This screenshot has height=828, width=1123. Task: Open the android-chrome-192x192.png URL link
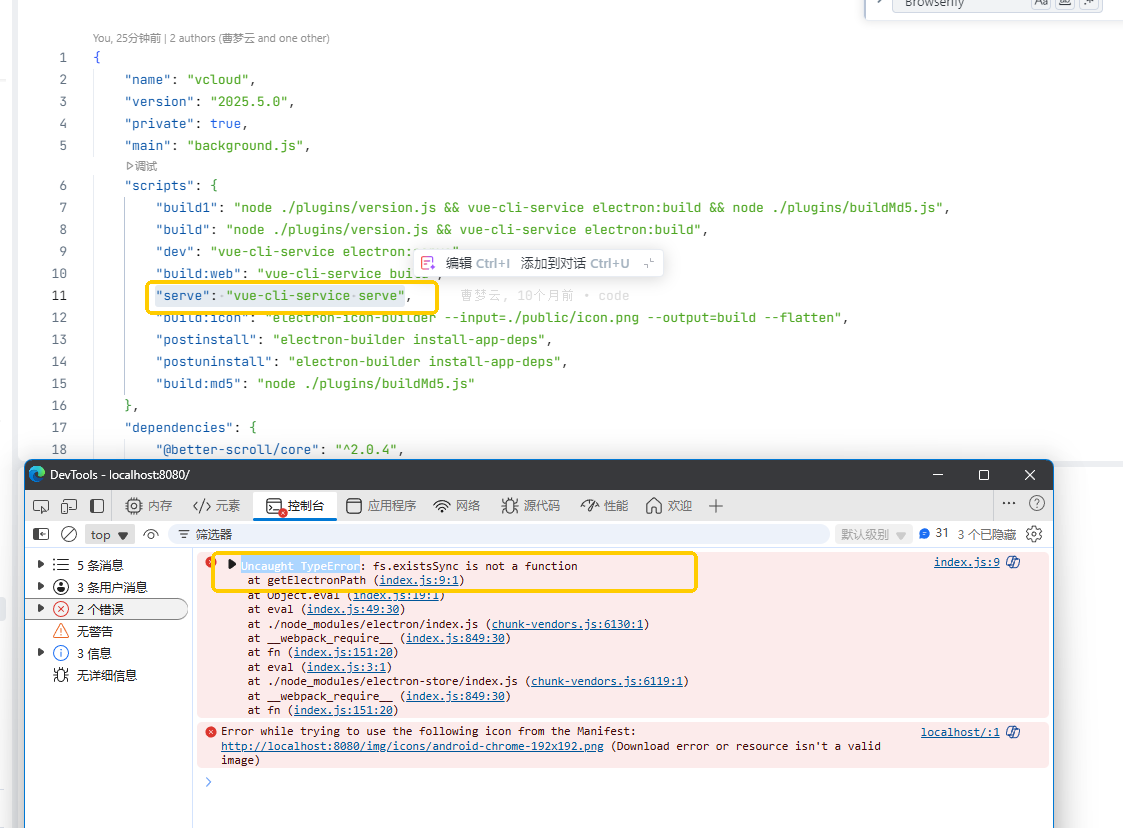412,746
